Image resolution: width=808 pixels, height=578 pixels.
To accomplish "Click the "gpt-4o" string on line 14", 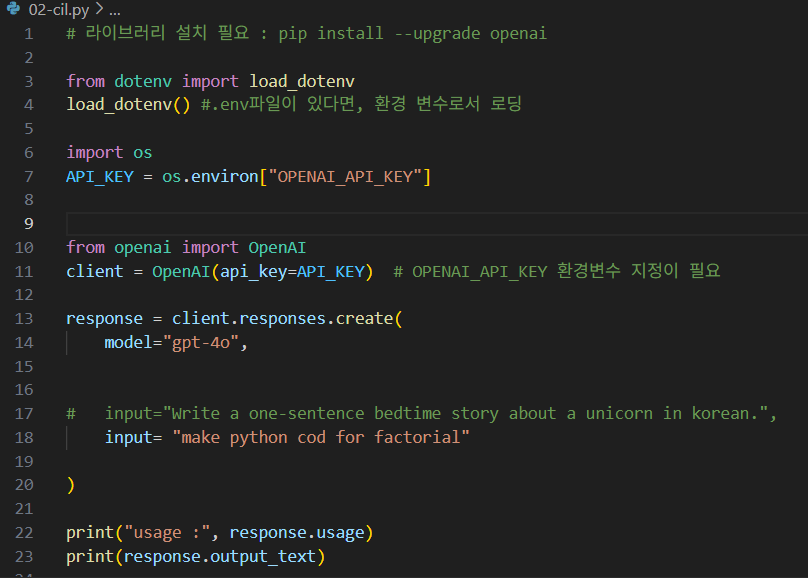I will [201, 343].
